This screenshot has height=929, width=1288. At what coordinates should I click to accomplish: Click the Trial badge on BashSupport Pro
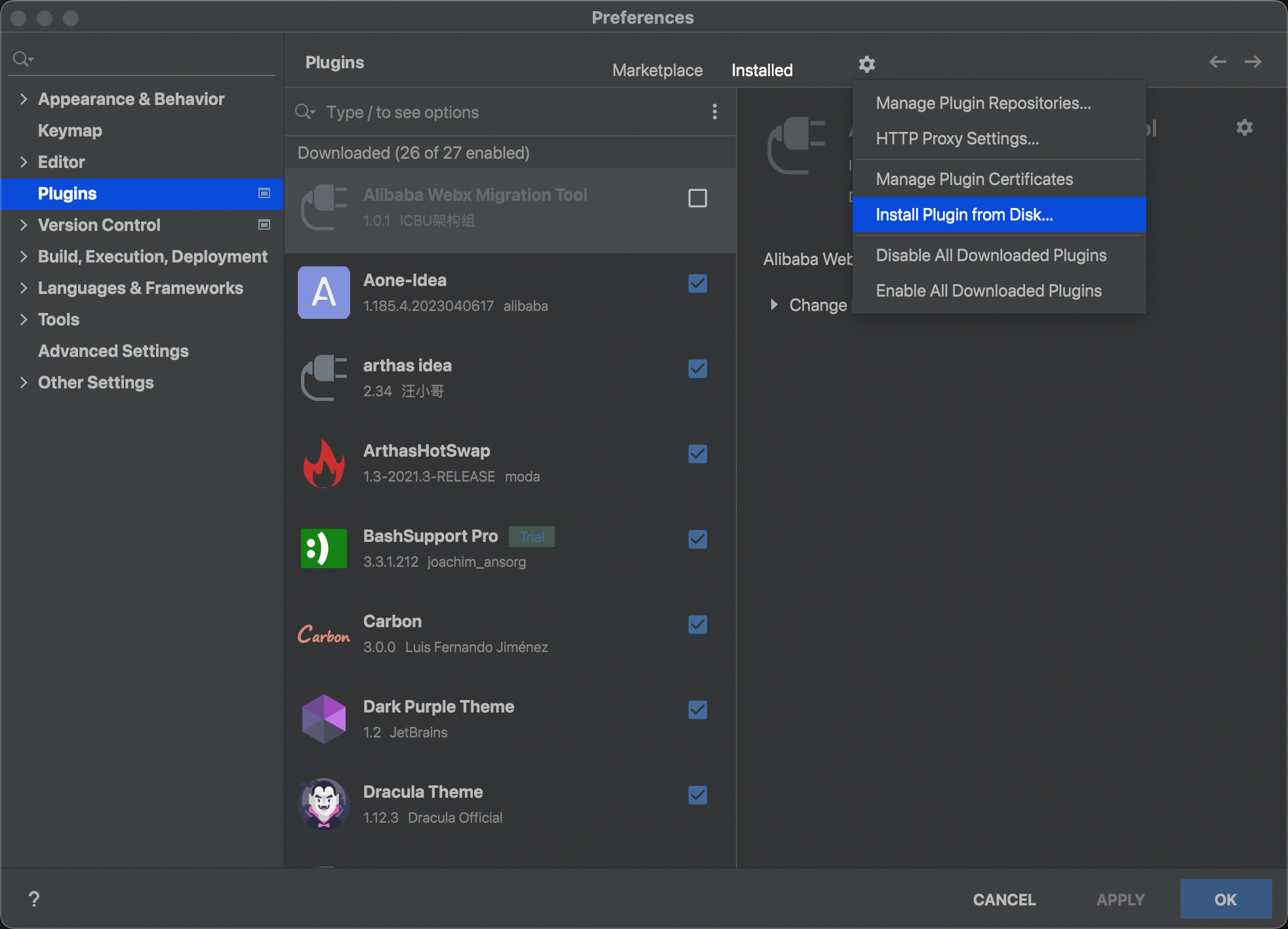[532, 537]
